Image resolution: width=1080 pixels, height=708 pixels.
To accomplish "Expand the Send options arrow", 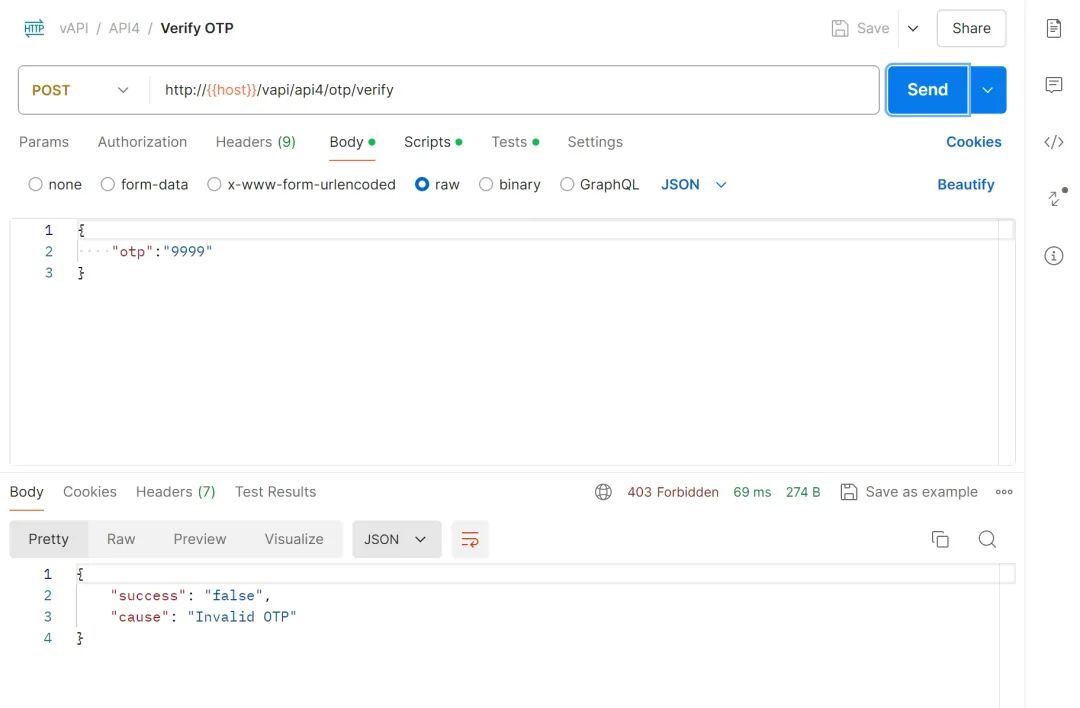I will coord(988,90).
